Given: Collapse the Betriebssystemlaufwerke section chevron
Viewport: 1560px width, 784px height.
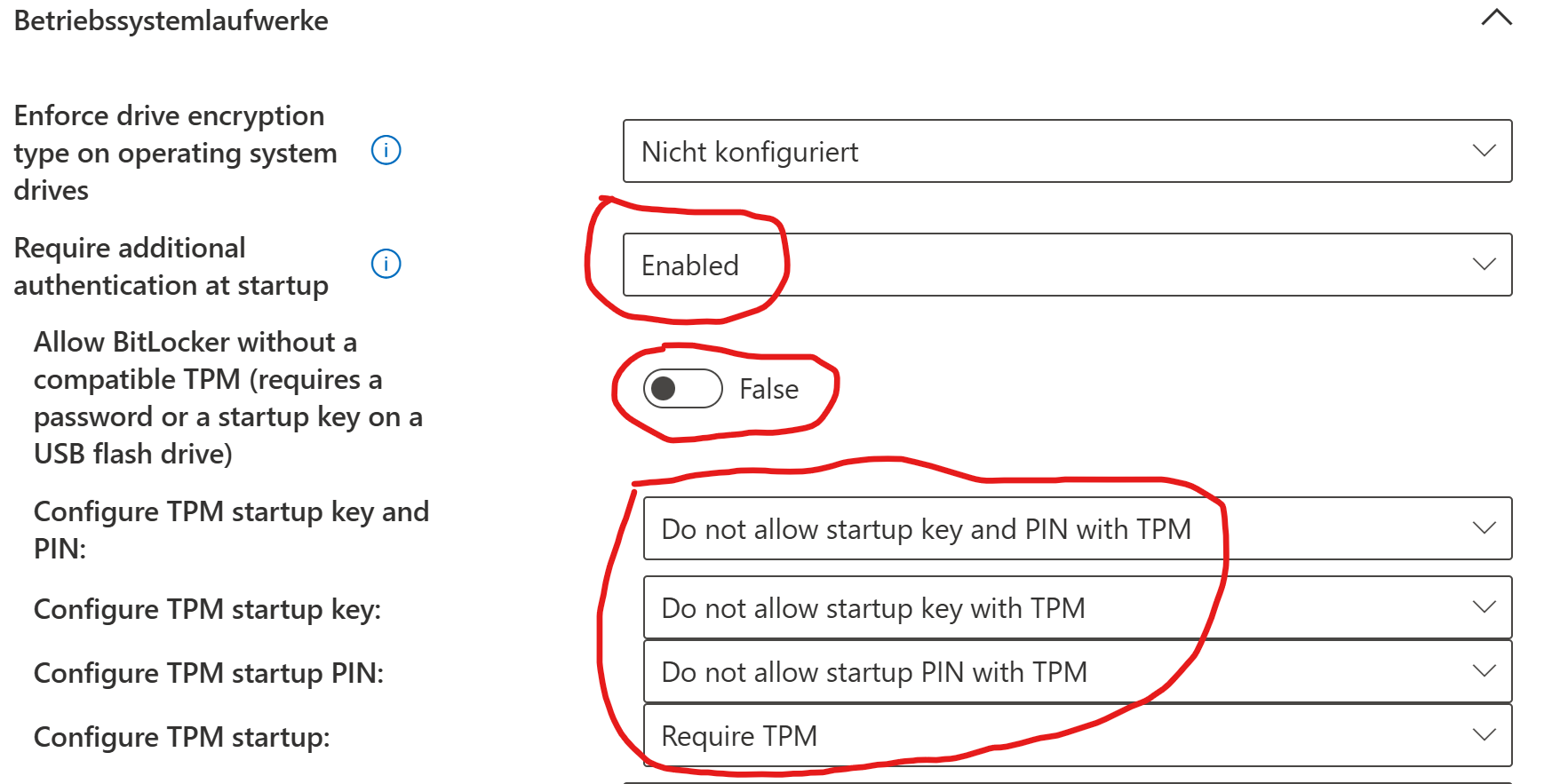Looking at the screenshot, I should point(1496,18).
